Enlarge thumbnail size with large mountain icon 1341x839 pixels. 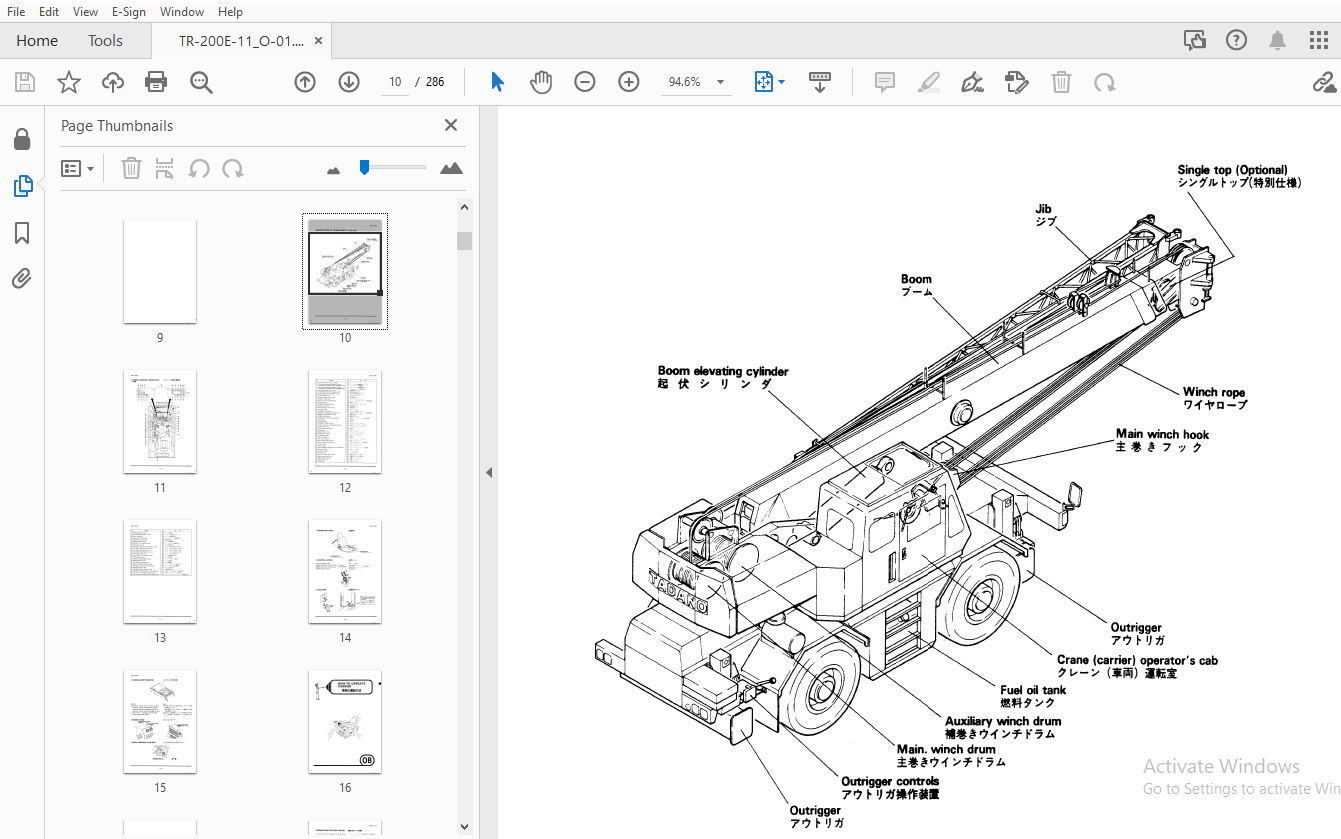click(x=452, y=168)
